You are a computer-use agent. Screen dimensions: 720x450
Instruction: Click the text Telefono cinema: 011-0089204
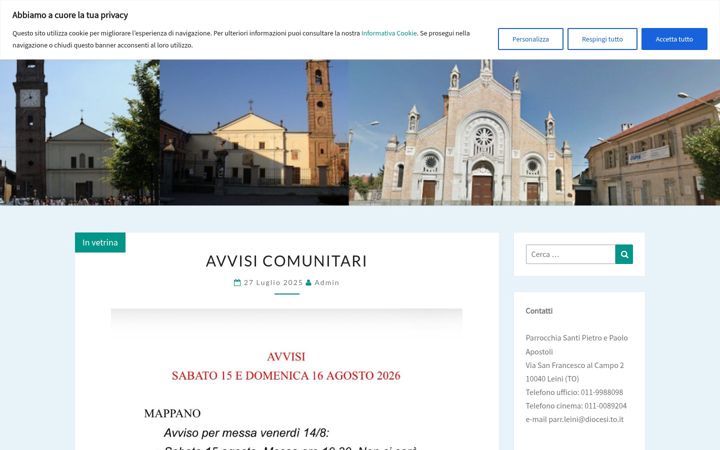576,405
